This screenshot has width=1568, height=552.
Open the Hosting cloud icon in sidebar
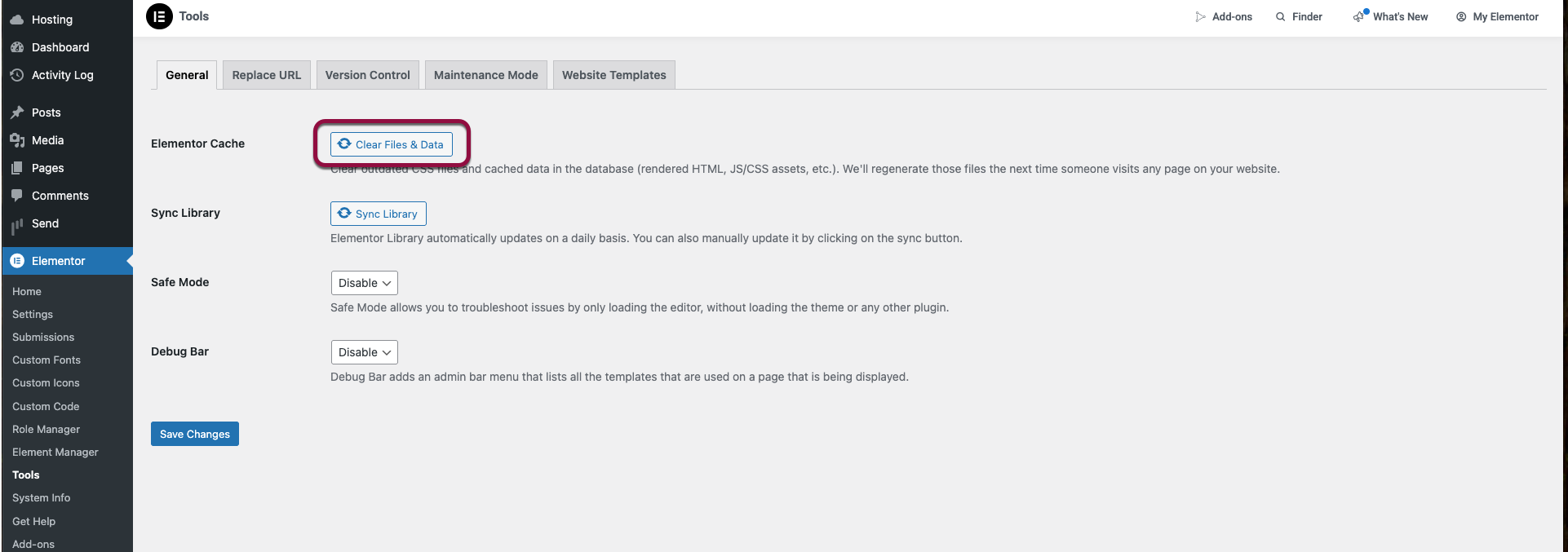[17, 20]
